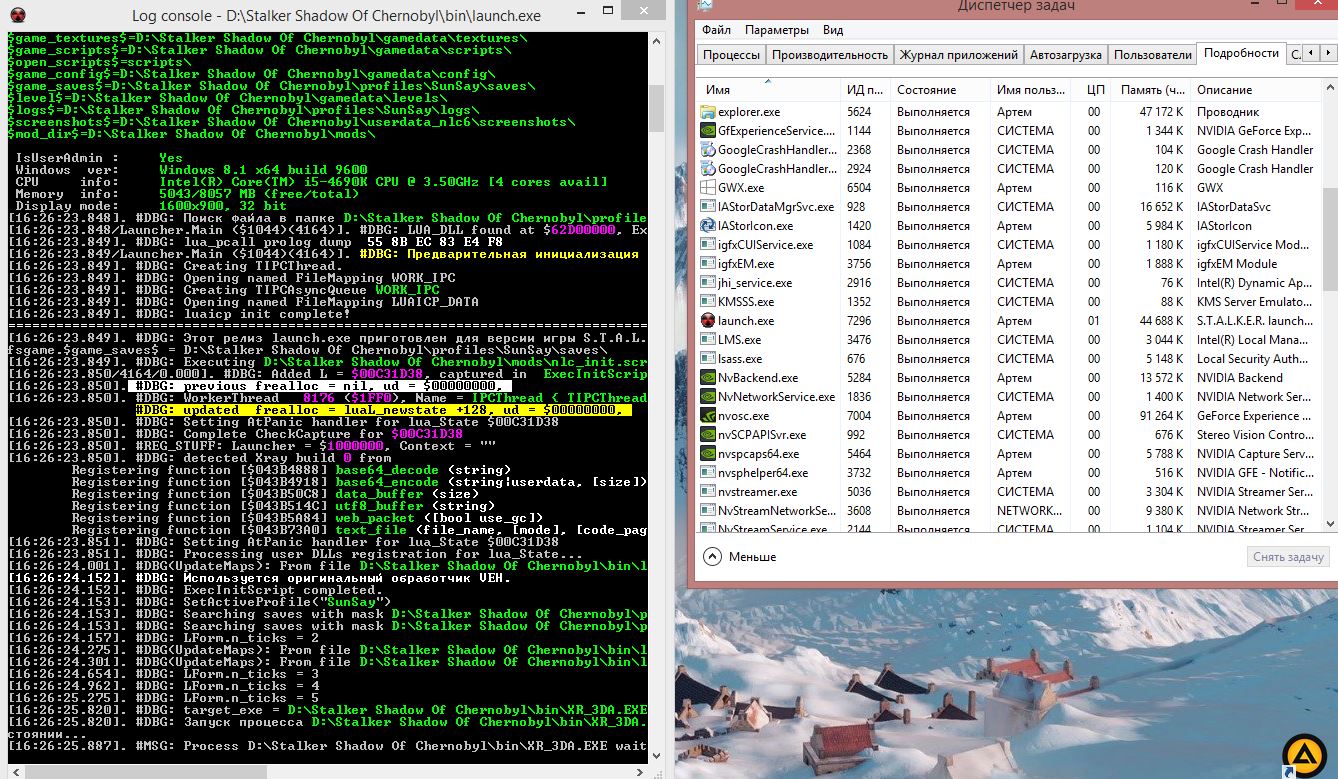Click the nvstreamer.exe process icon
The width and height of the screenshot is (1338, 779).
708,492
